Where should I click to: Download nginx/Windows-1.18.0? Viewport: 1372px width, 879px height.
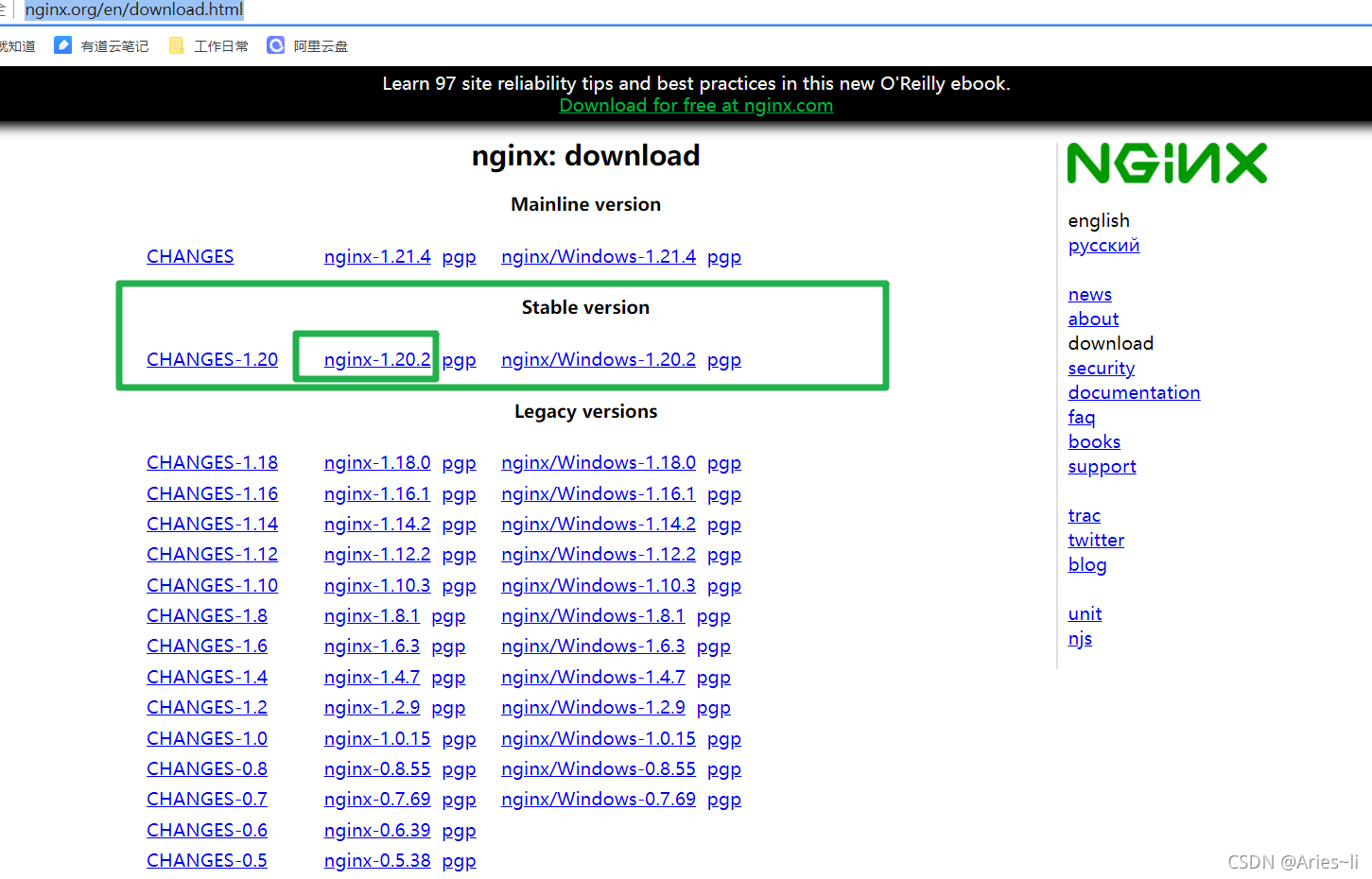pos(599,462)
